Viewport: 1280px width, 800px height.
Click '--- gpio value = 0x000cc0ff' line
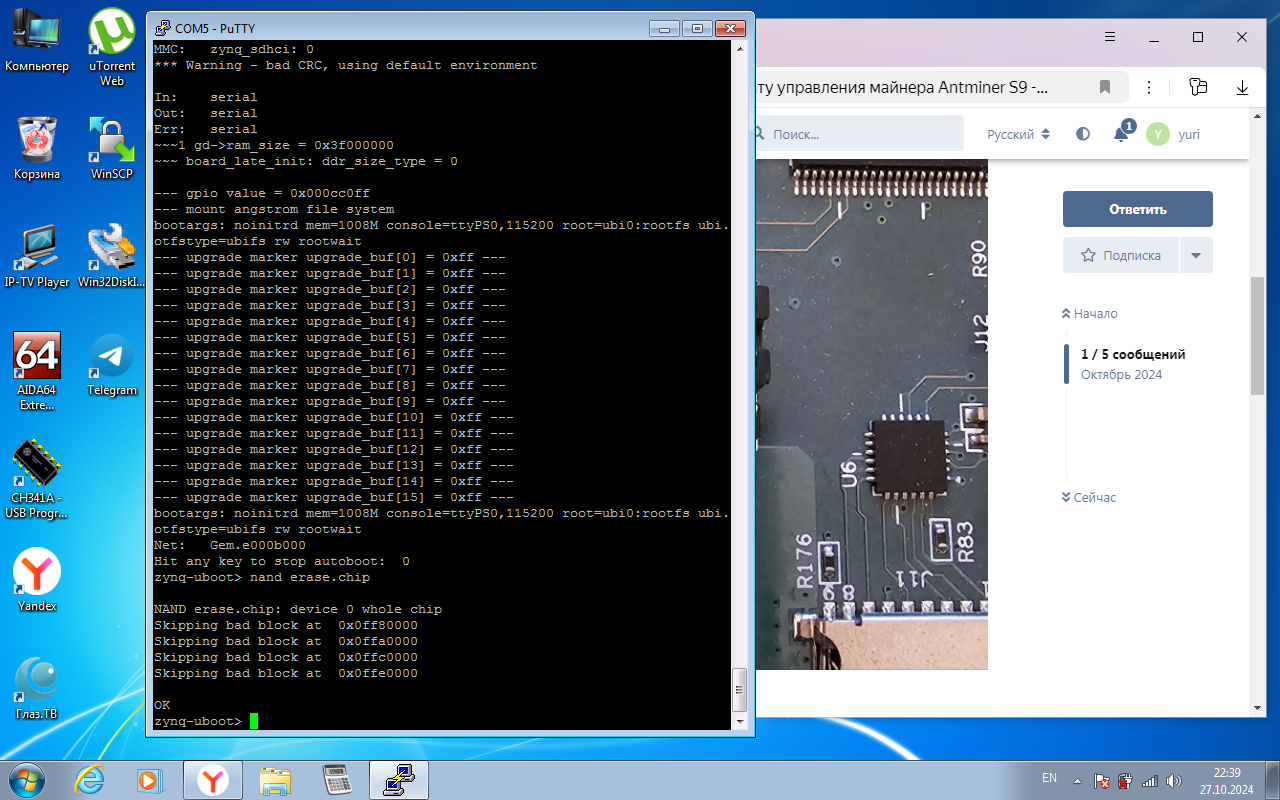point(262,193)
